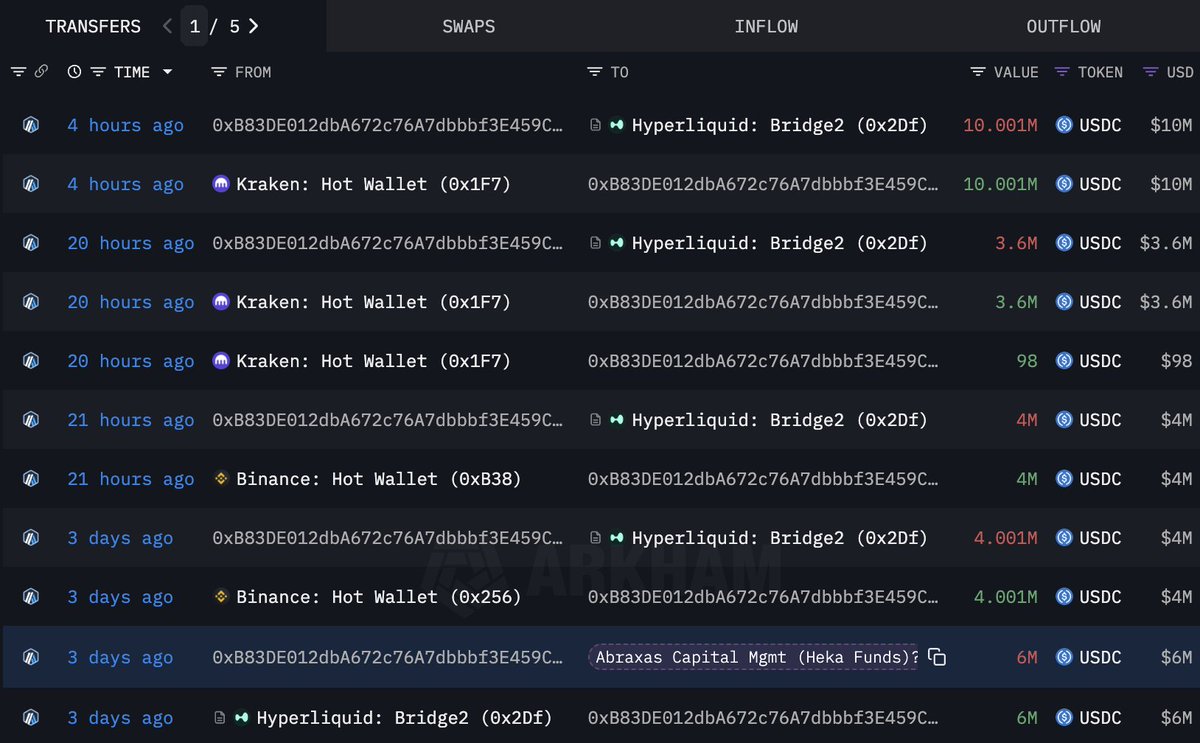This screenshot has height=743, width=1200.
Task: Open the VALUE column filter
Action: pos(978,72)
